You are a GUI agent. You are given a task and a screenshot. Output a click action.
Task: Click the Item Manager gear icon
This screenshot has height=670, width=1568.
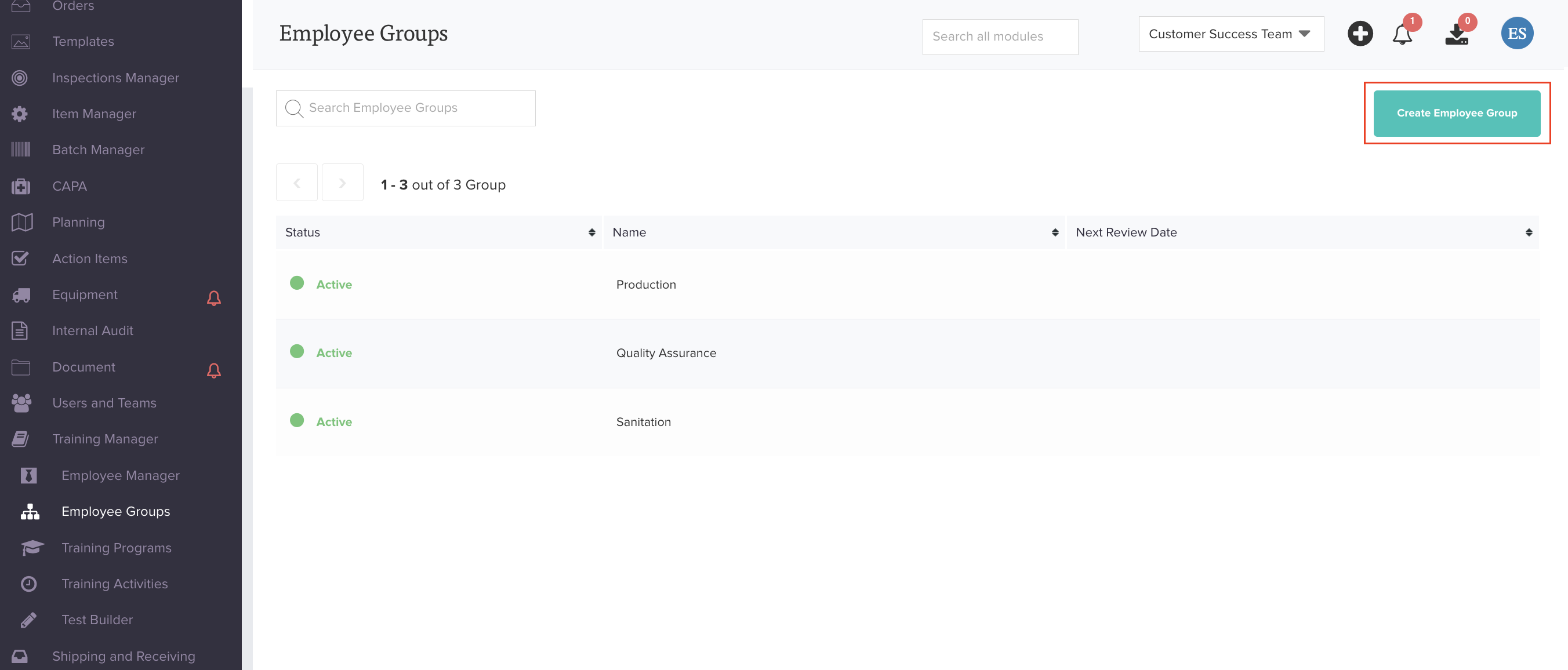20,114
